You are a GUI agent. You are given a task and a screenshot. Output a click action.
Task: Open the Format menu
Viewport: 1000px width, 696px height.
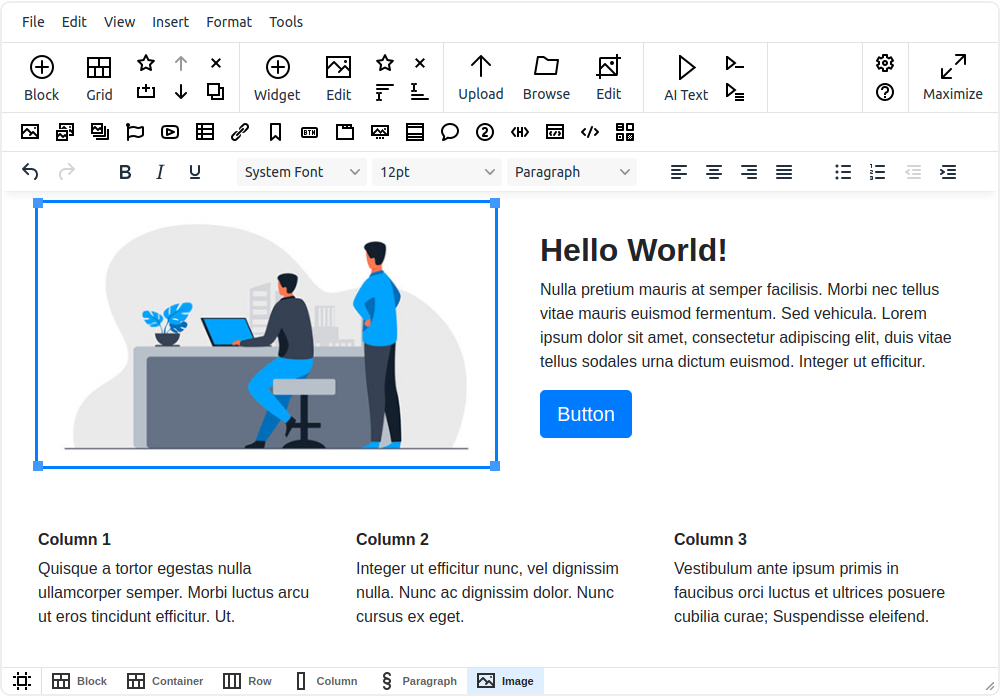point(229,22)
